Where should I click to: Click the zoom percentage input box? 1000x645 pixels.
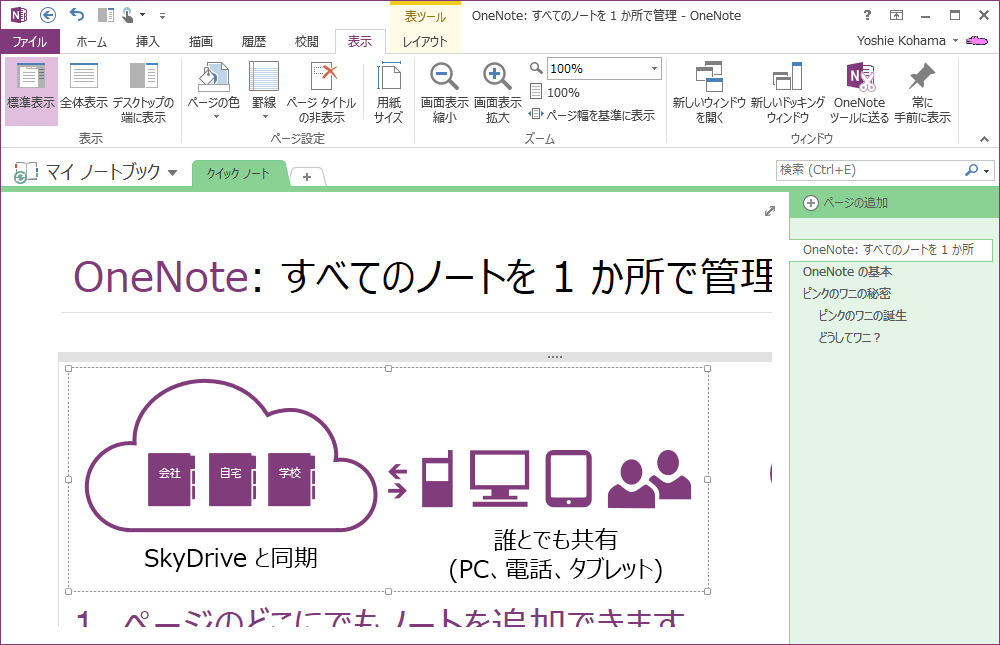coord(597,68)
